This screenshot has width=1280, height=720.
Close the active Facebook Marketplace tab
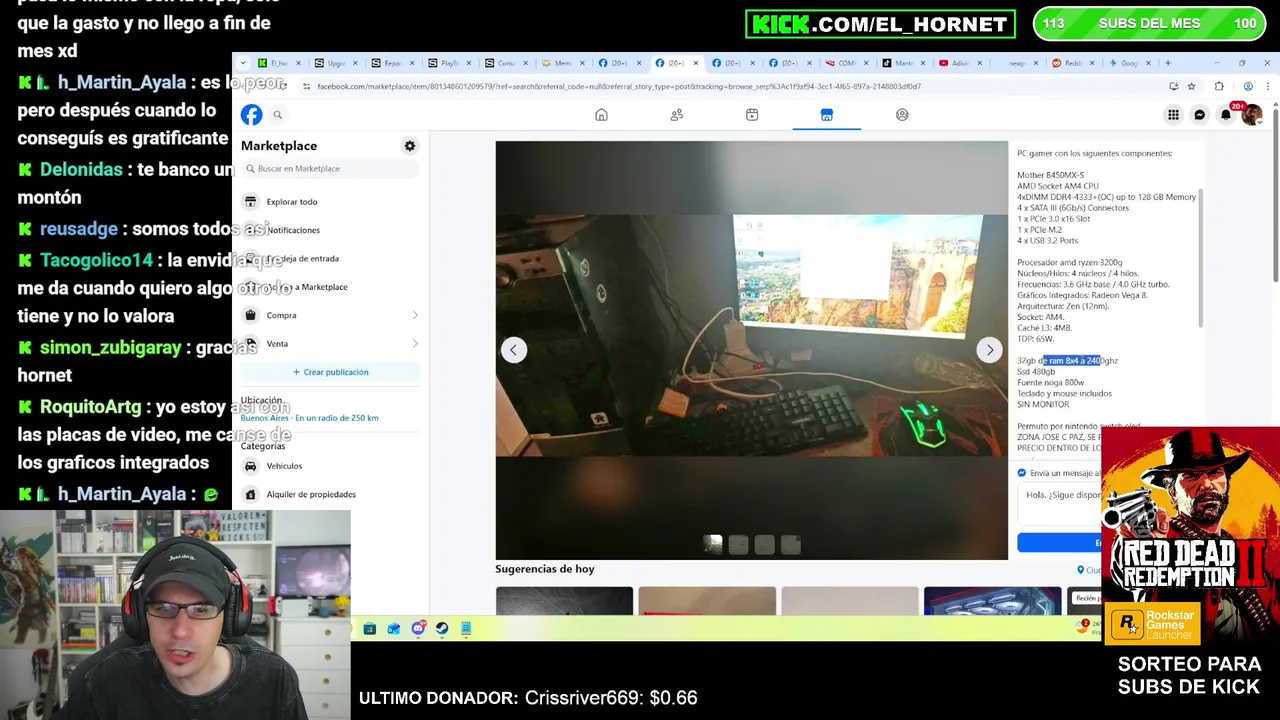[x=696, y=63]
